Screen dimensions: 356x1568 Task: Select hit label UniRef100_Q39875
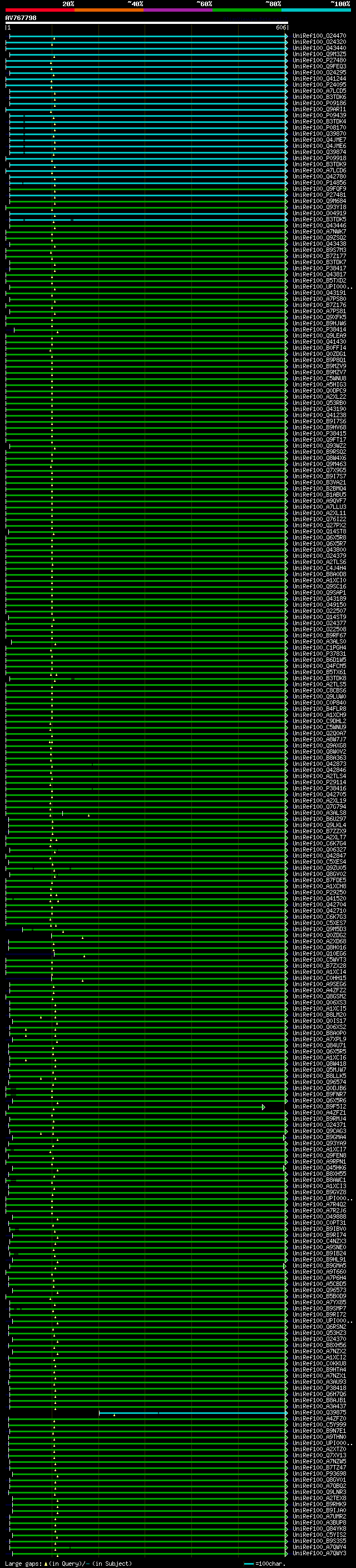(x=319, y=1412)
